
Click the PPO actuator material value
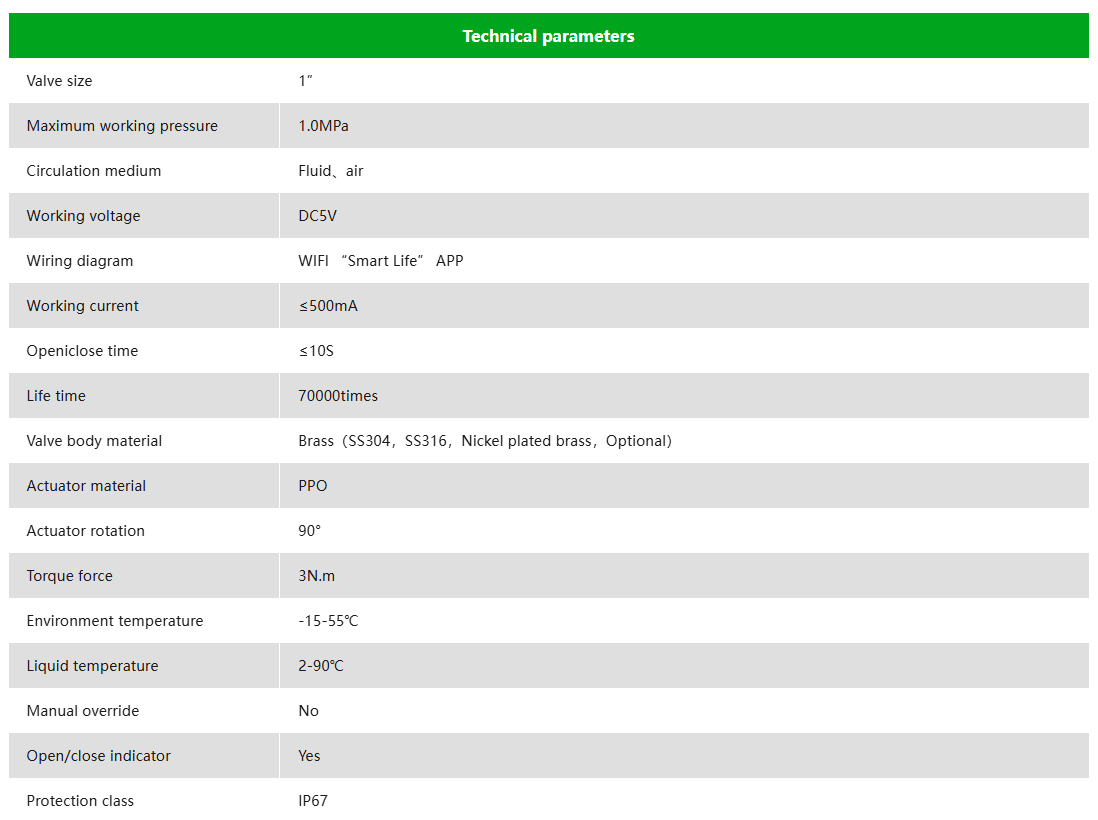click(313, 486)
